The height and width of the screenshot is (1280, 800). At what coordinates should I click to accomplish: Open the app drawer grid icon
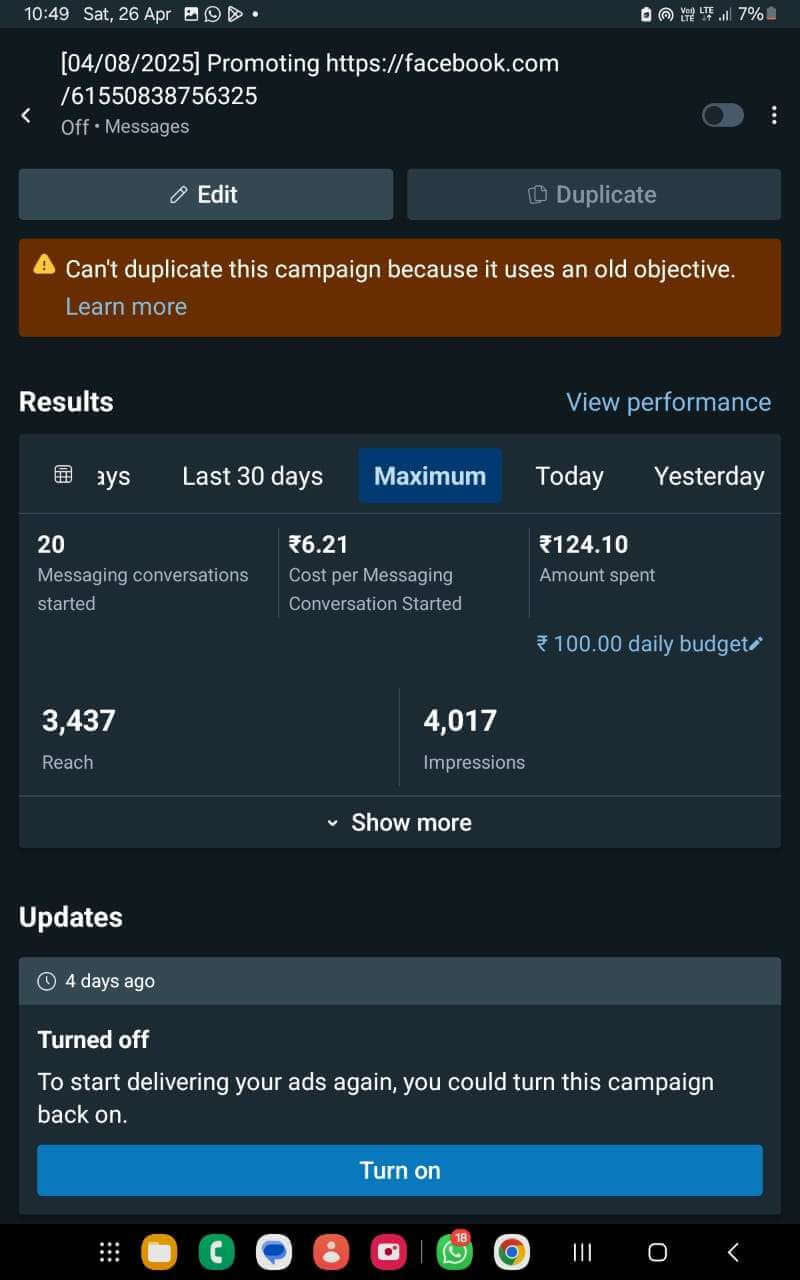click(110, 1252)
